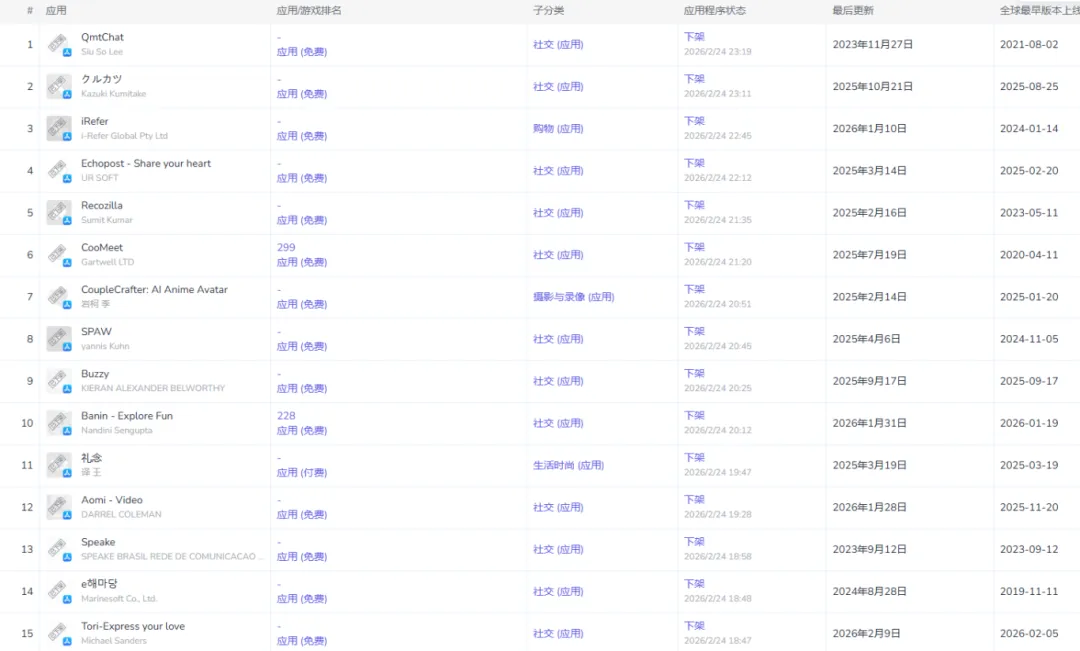Open the Recozilla app icon
Screen dimensions: 1080x651
click(x=59, y=213)
